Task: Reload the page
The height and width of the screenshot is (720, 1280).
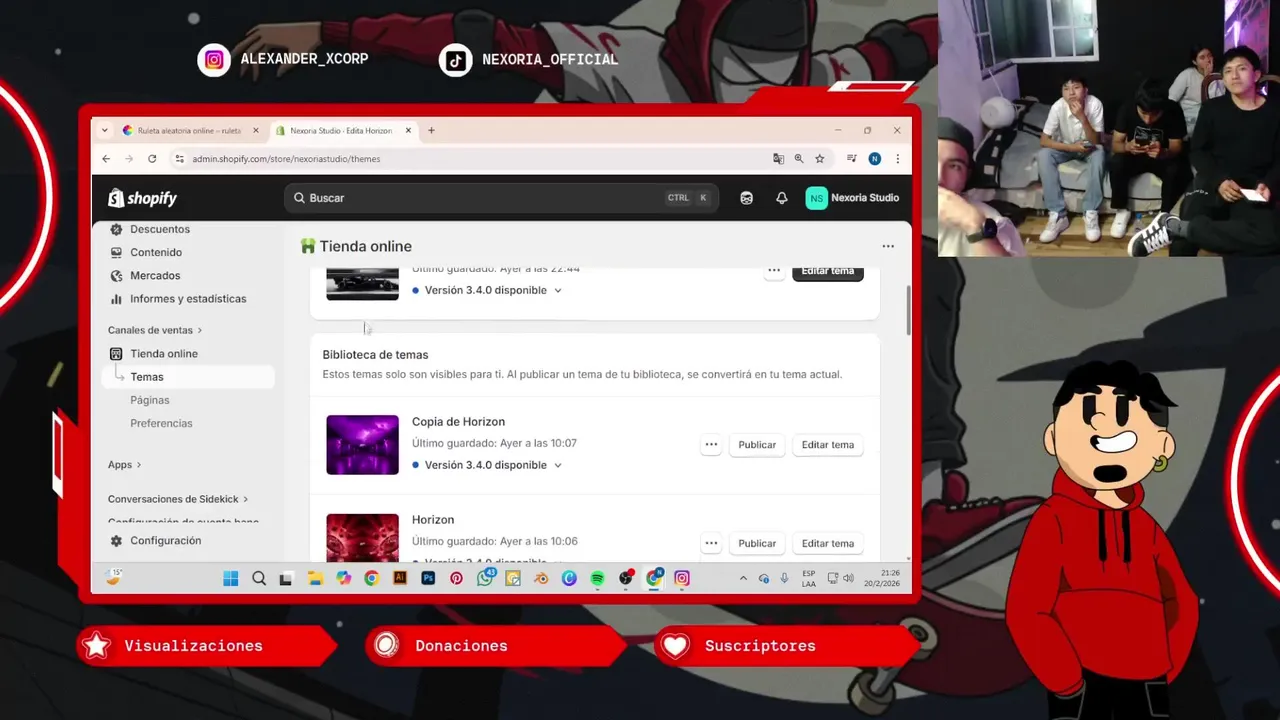Action: tap(152, 159)
